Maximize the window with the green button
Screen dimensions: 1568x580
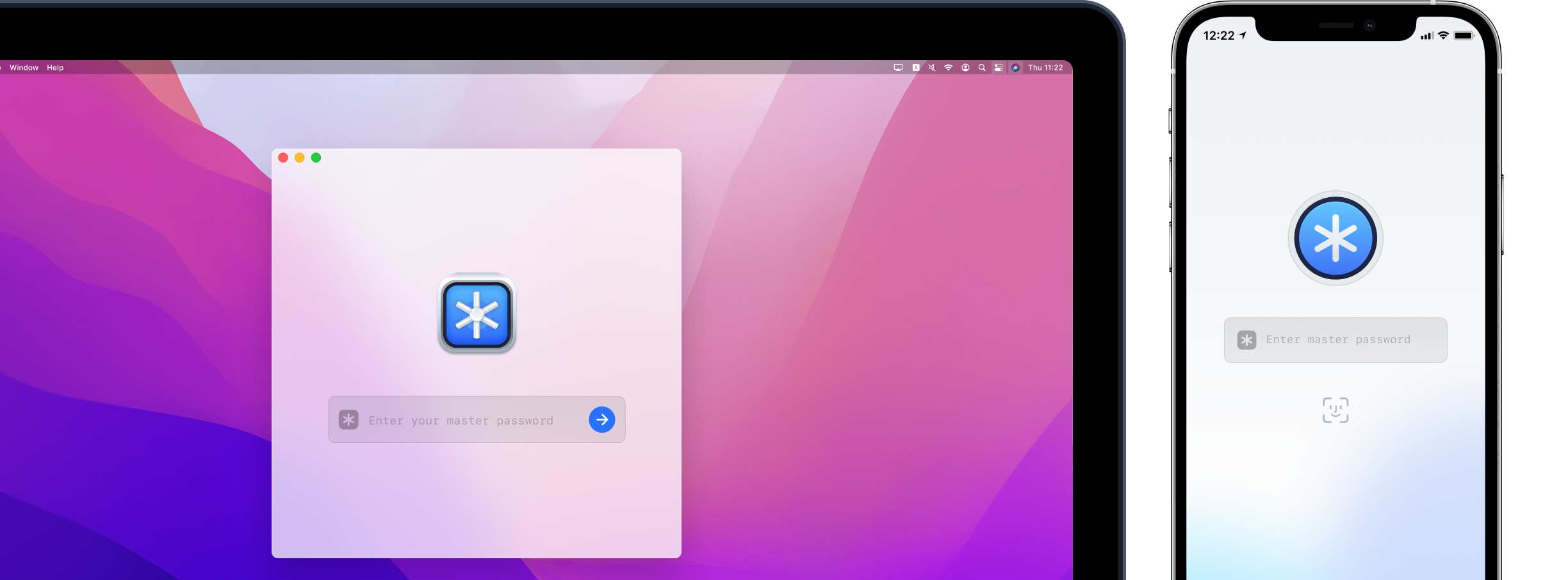coord(316,157)
